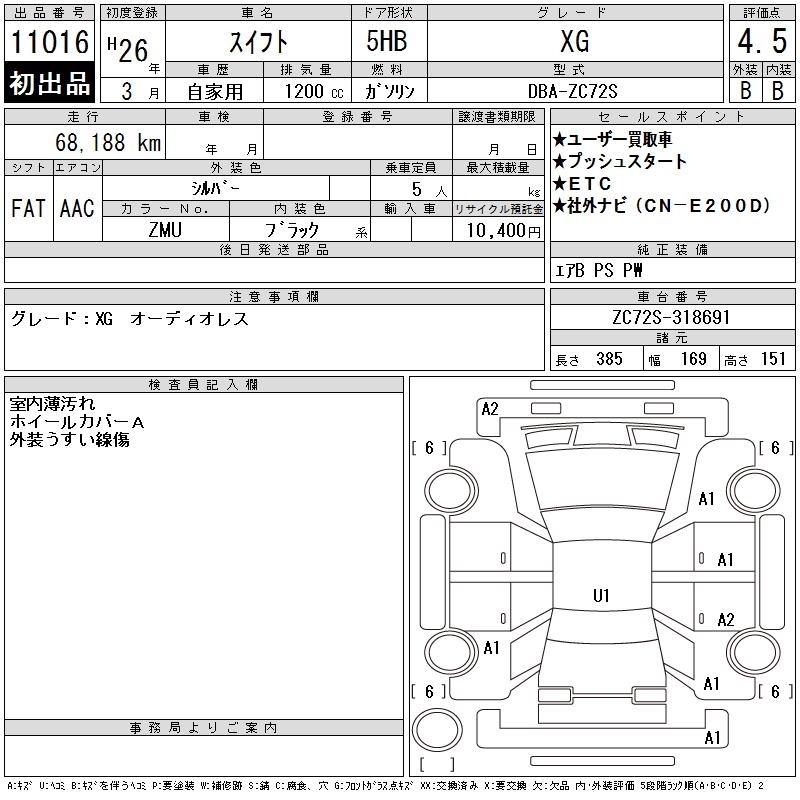The height and width of the screenshot is (800, 800).
Task: Click the プッシュスタート star sales point
Action: 620,161
